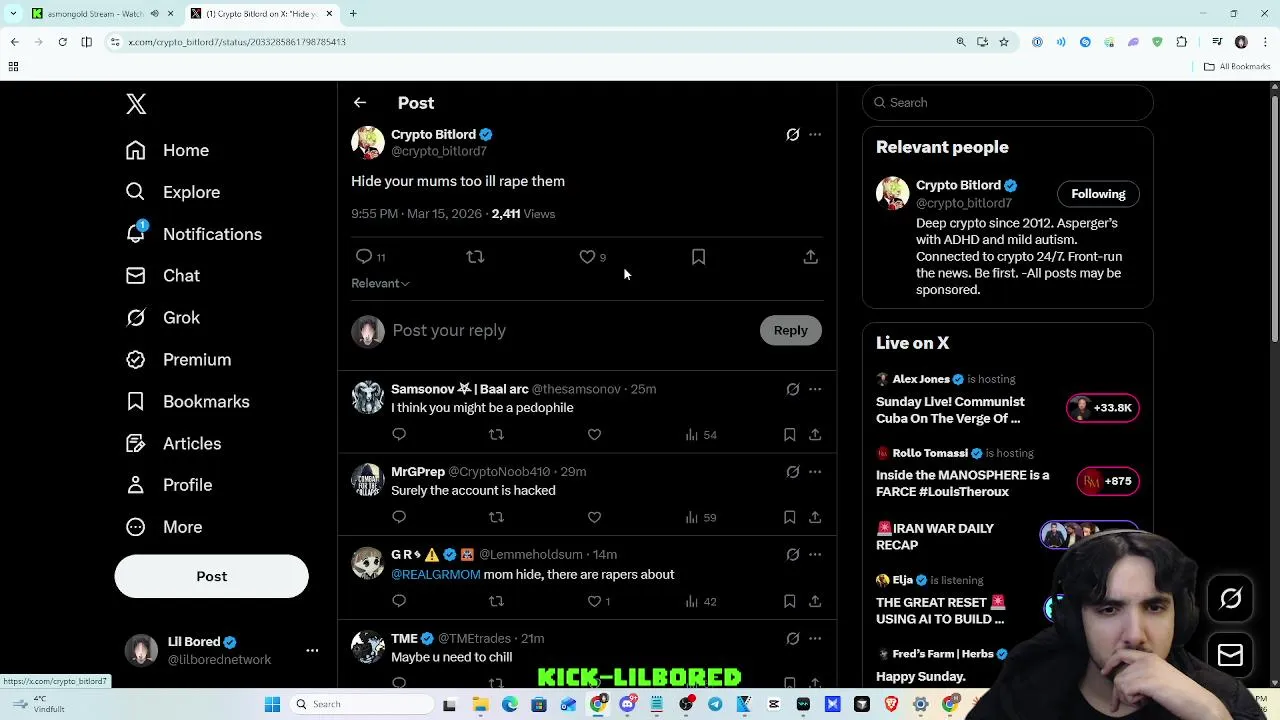Screen dimensions: 1280x720
Task: Click the Following button for Crypto Bitlord
Action: pos(1098,194)
